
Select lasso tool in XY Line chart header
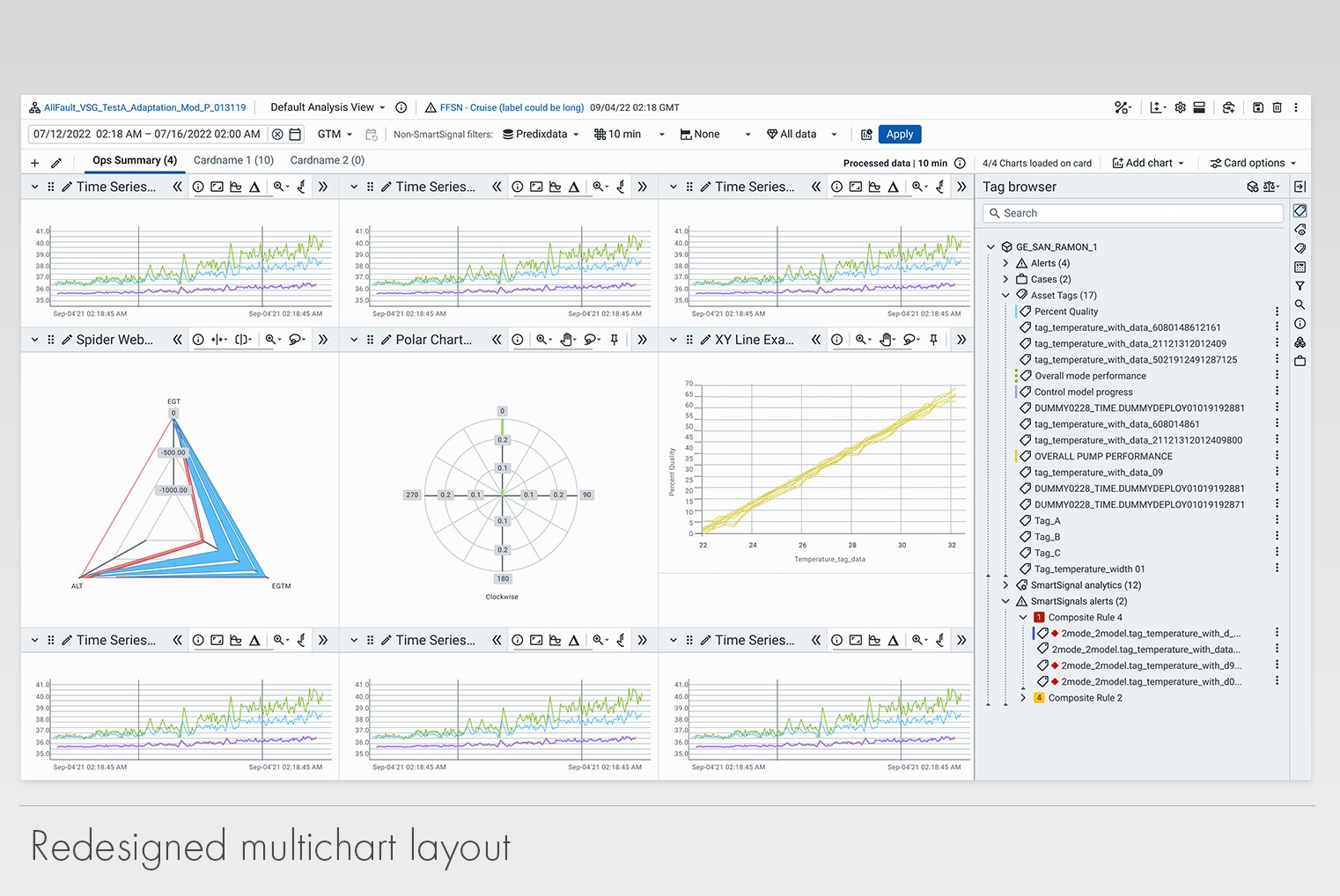pos(912,340)
